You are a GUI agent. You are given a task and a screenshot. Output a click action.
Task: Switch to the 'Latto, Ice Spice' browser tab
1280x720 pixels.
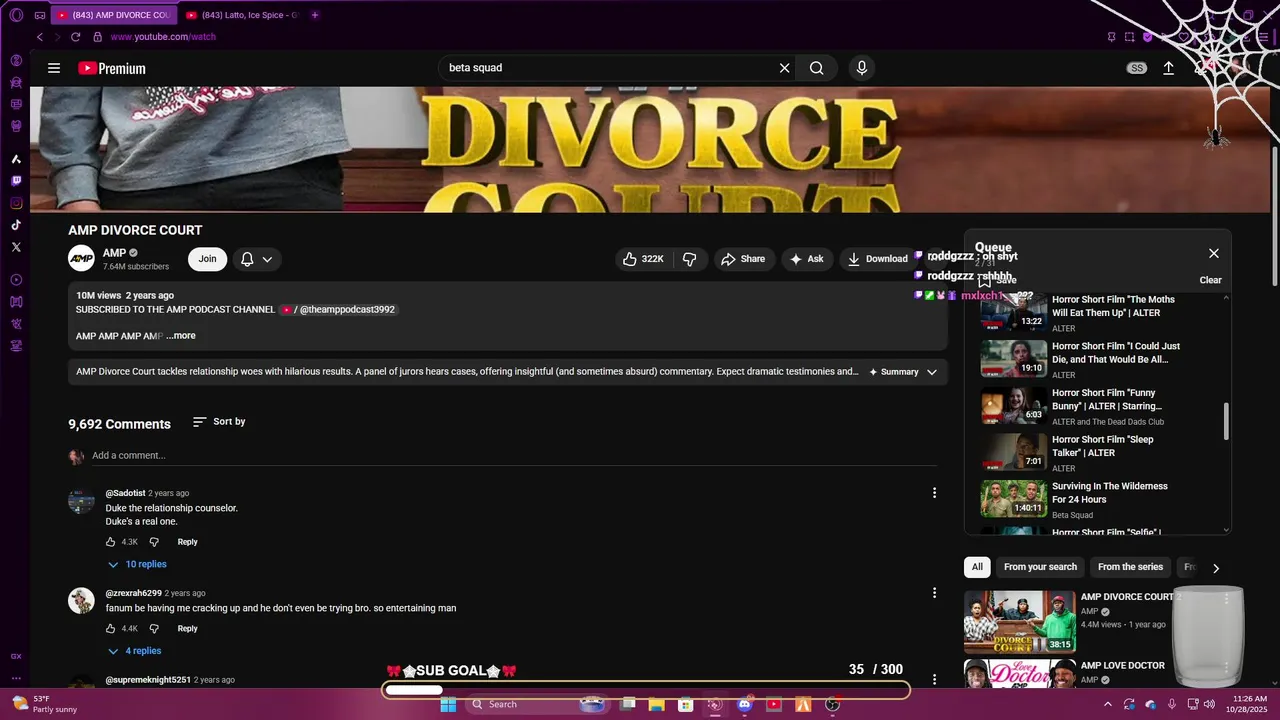coord(243,15)
